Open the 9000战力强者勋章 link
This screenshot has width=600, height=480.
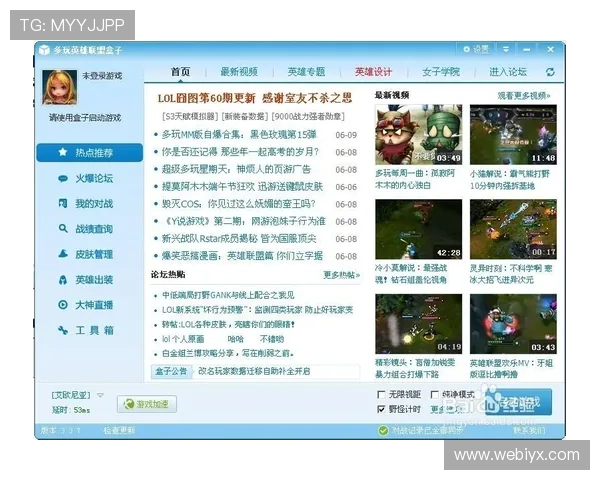[308, 116]
